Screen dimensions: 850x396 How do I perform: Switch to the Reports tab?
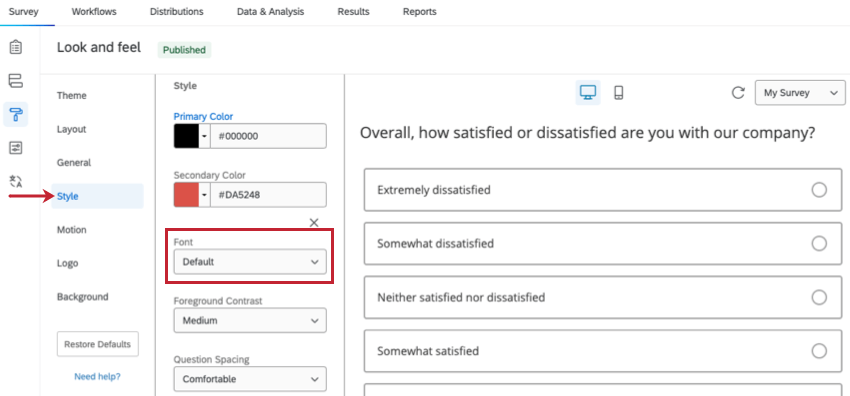[x=420, y=11]
